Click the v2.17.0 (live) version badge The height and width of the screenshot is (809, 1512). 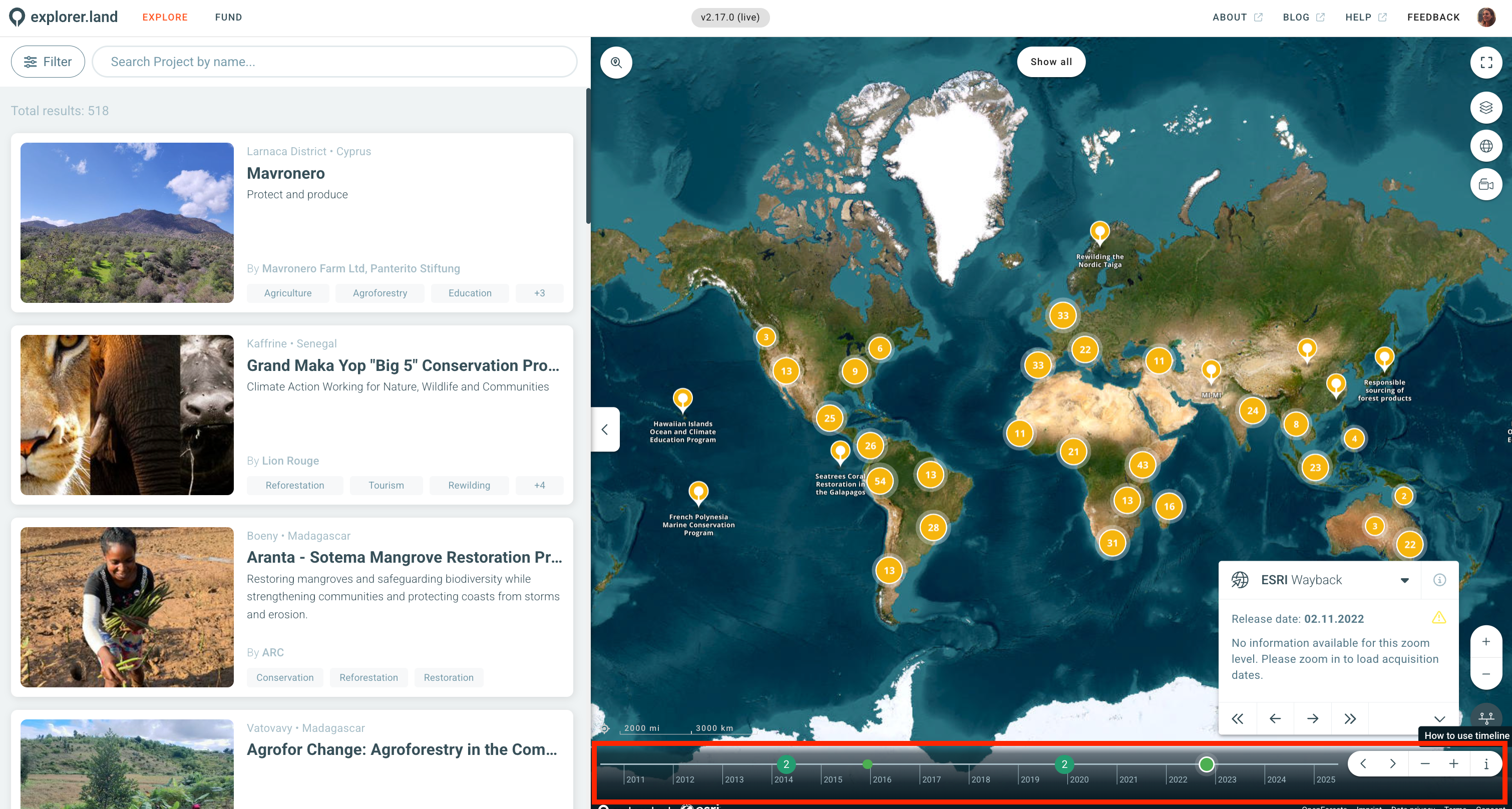[730, 17]
